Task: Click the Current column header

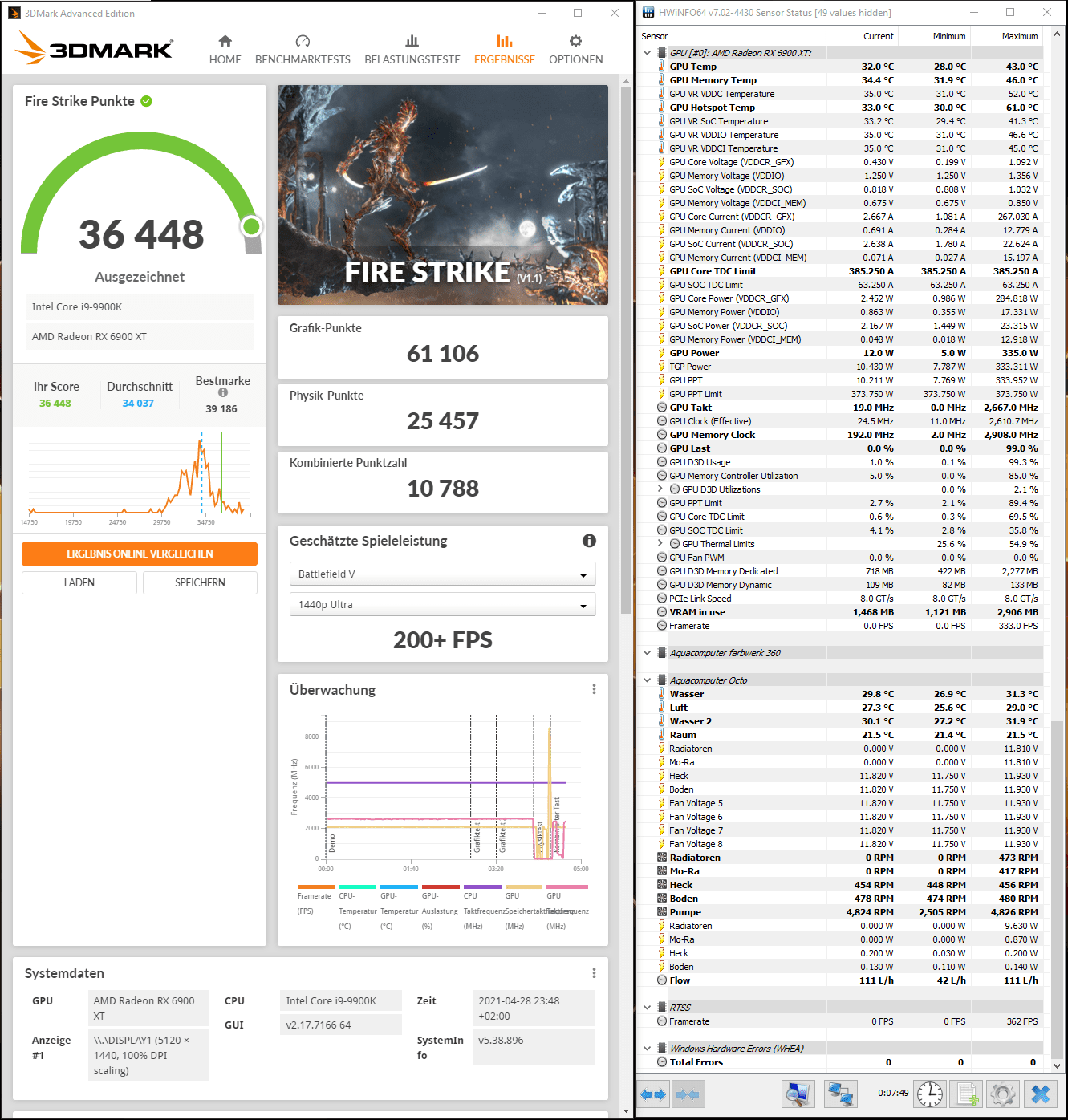Action: (862, 36)
